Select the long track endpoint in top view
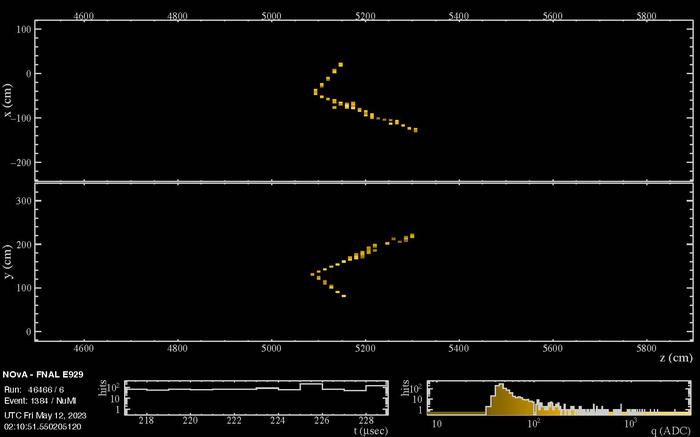700x437 pixels. [x=415, y=131]
